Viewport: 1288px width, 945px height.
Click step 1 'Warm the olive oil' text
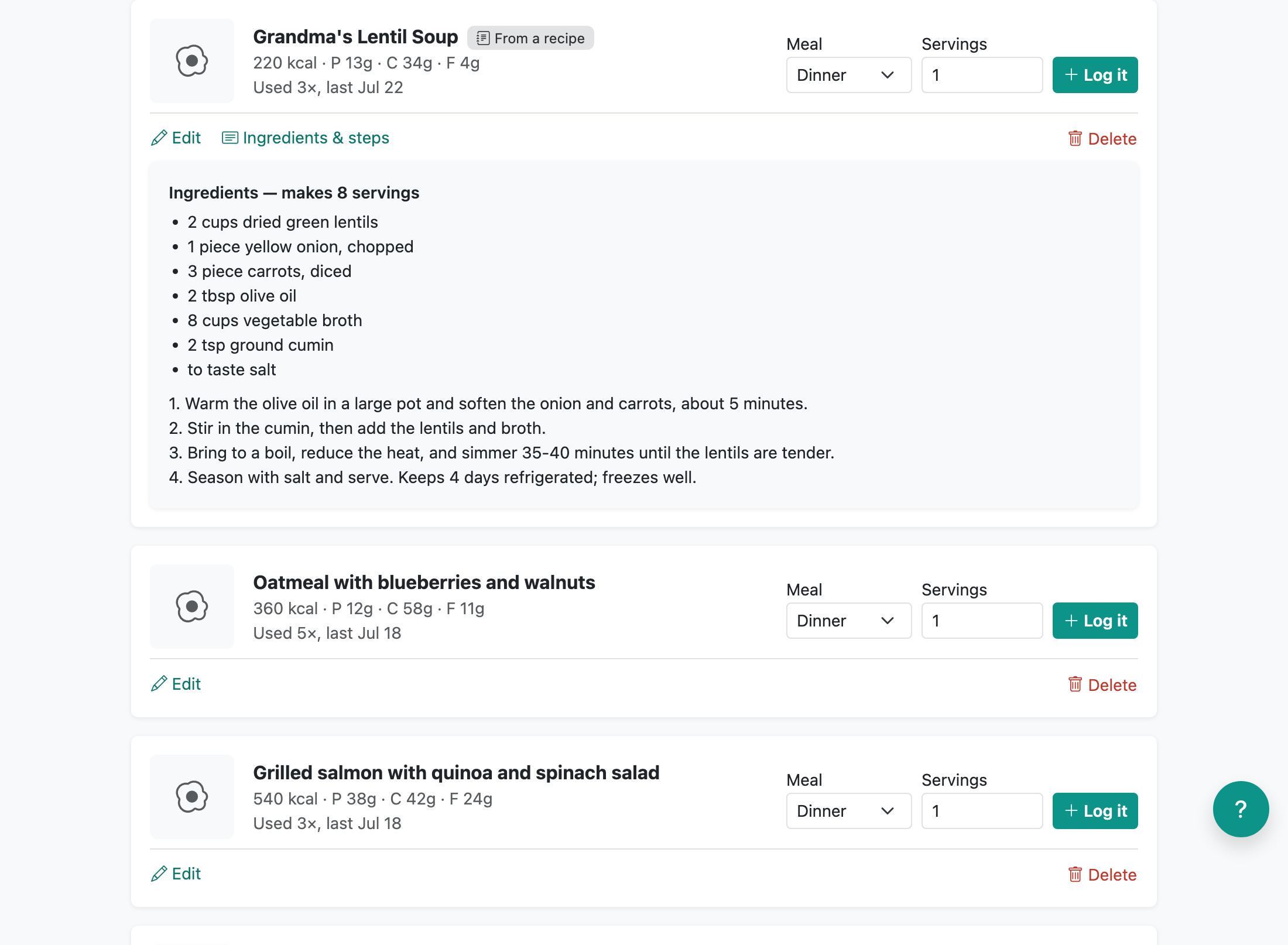point(488,403)
